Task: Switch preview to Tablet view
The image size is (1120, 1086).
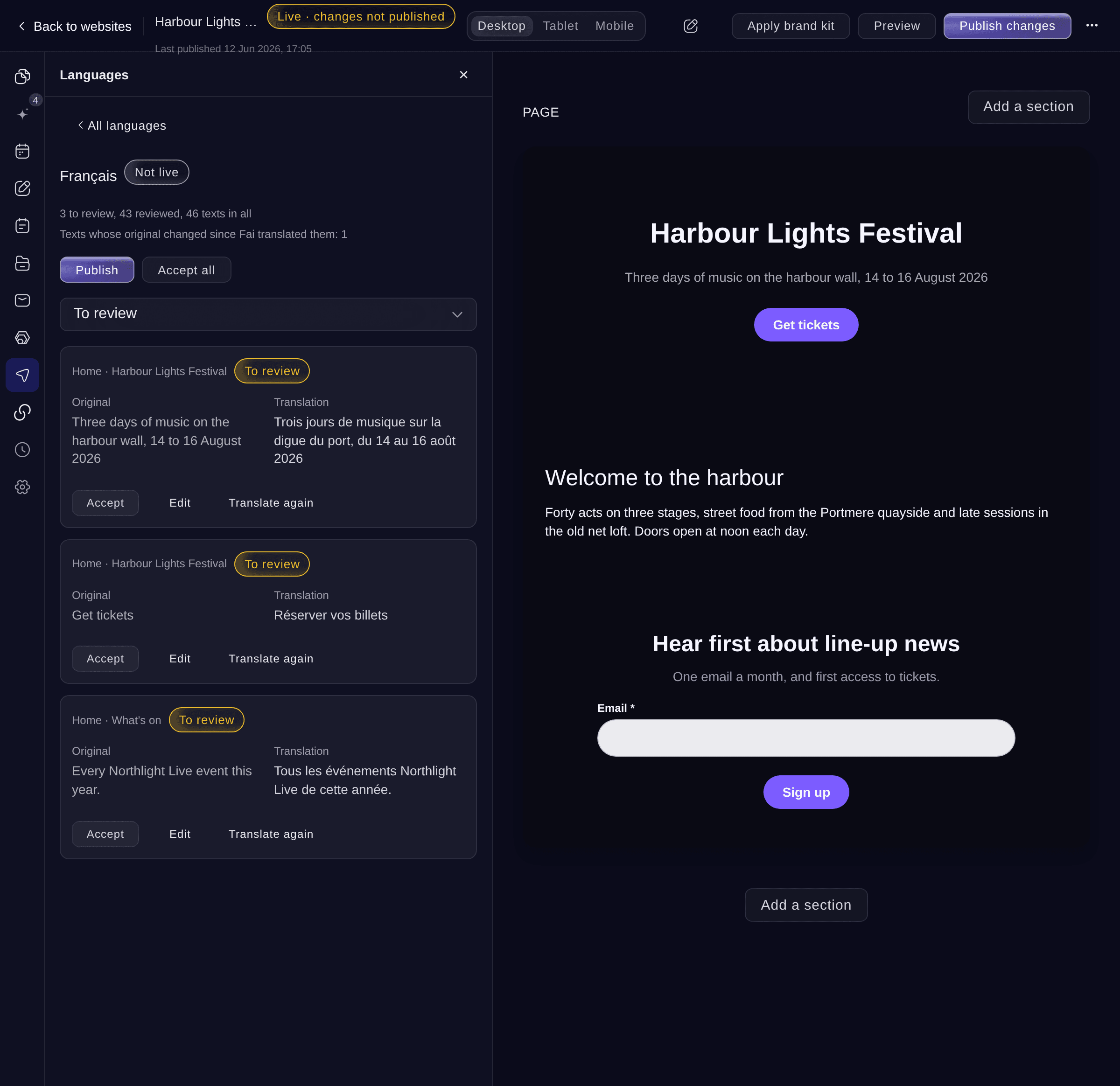Action: tap(560, 26)
